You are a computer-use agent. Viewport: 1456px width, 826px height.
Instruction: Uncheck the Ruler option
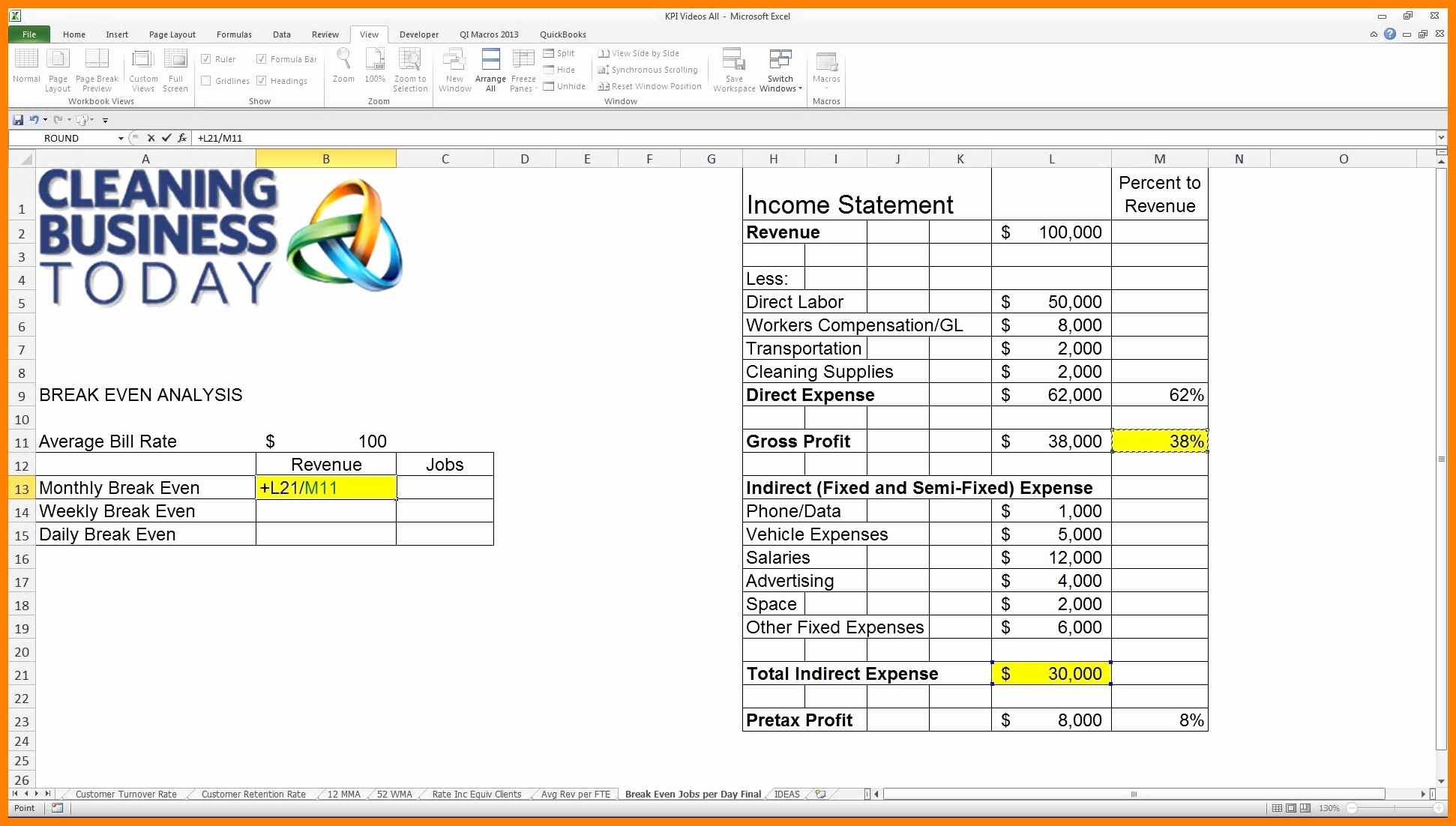(207, 58)
